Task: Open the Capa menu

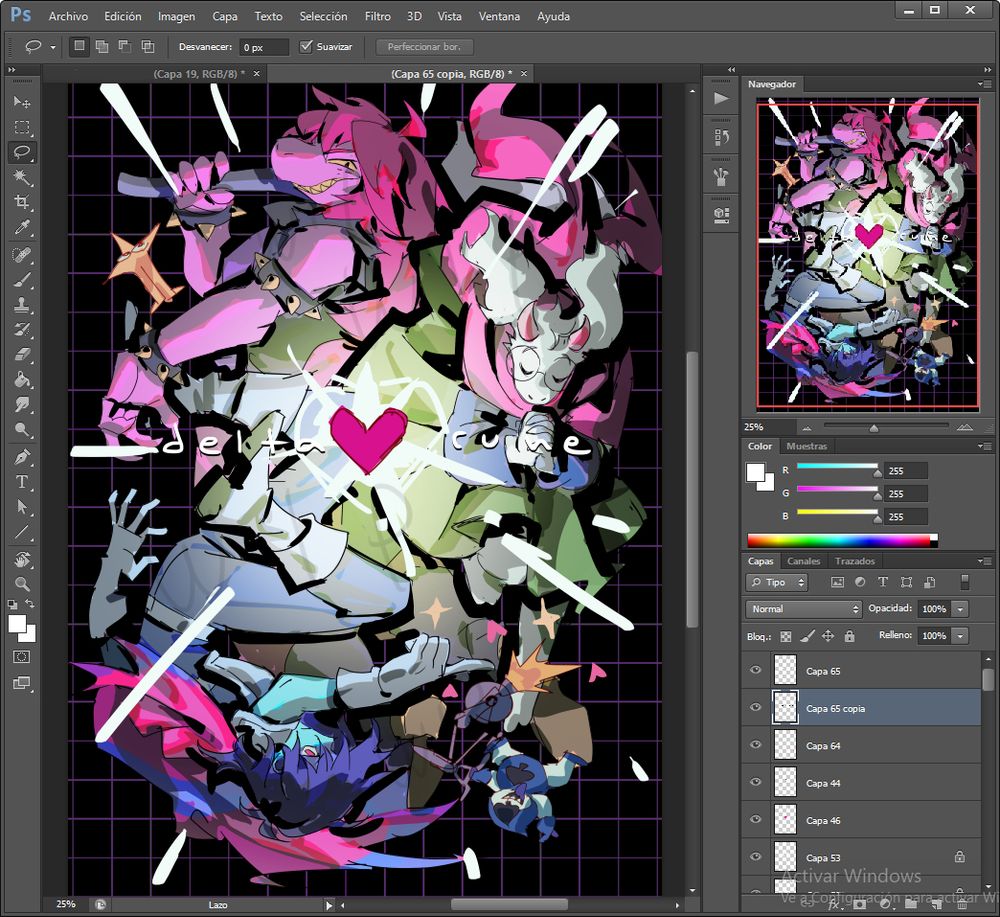Action: [x=224, y=16]
